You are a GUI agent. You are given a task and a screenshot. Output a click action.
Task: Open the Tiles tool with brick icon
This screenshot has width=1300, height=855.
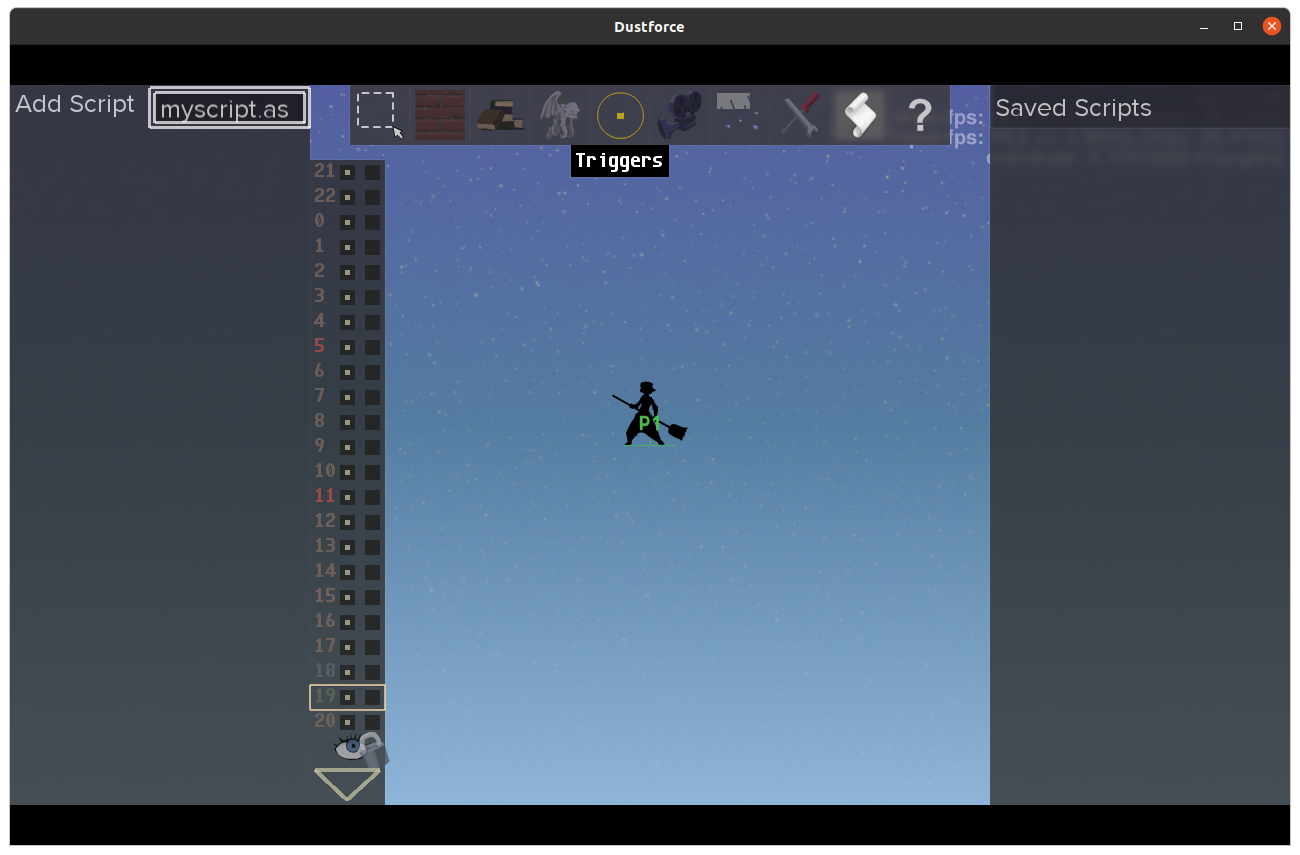pyautogui.click(x=440, y=115)
